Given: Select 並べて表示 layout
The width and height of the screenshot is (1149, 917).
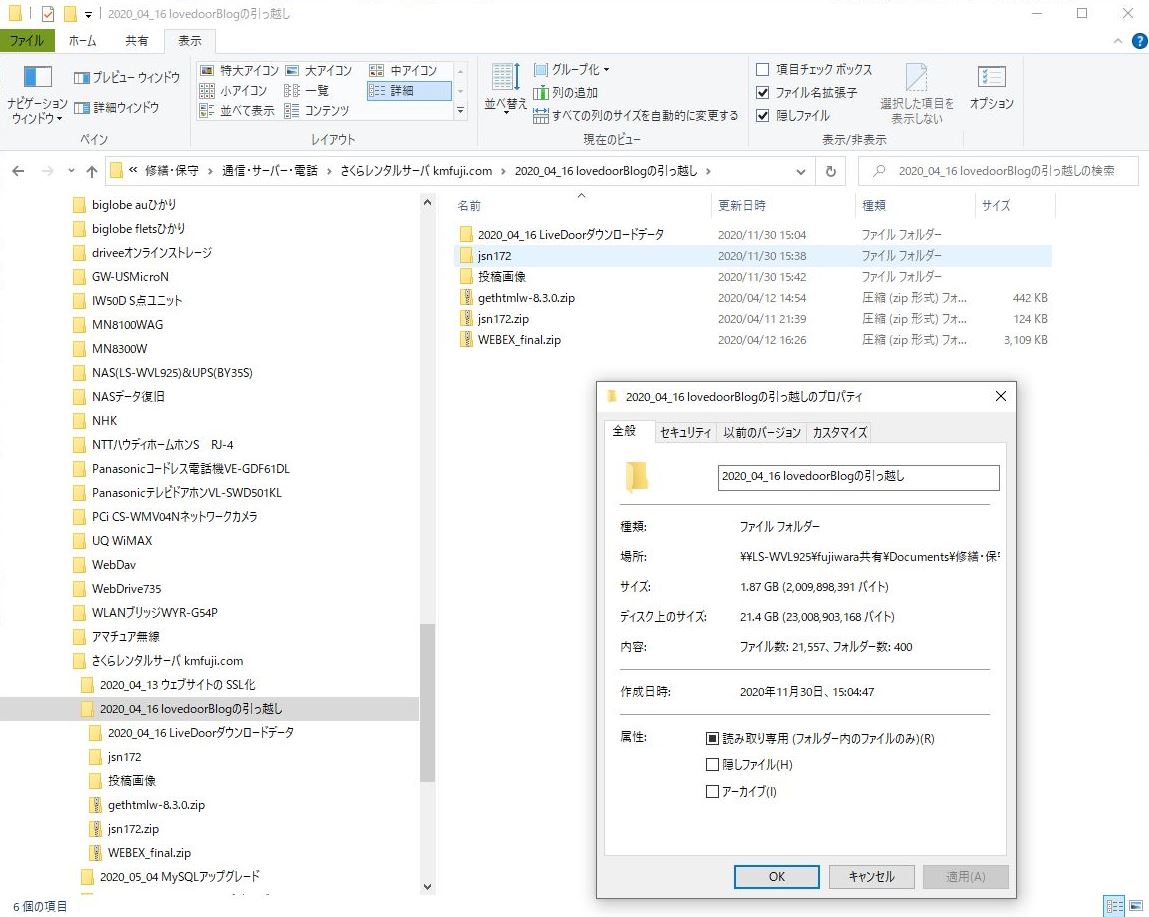Looking at the screenshot, I should [x=237, y=111].
